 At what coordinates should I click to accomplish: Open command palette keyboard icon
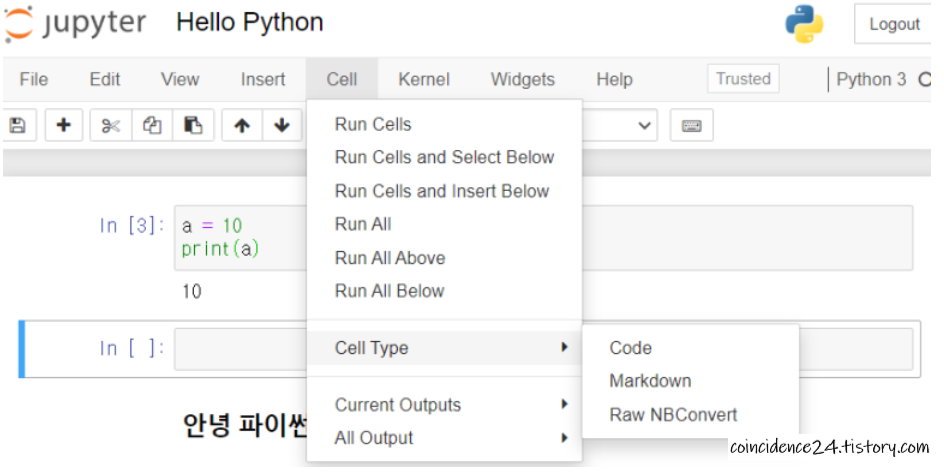[691, 125]
